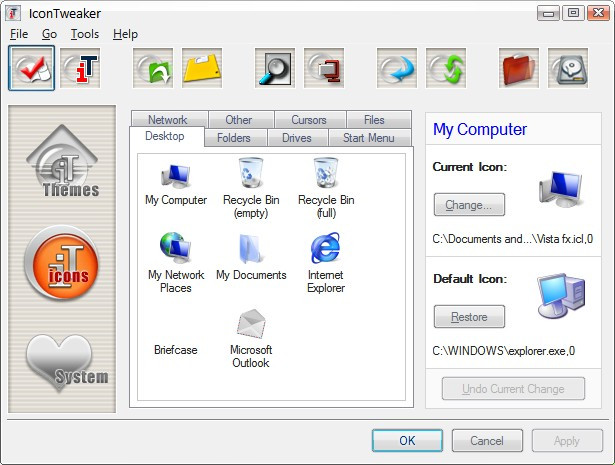
Task: Click the Apply button
Action: tap(567, 440)
